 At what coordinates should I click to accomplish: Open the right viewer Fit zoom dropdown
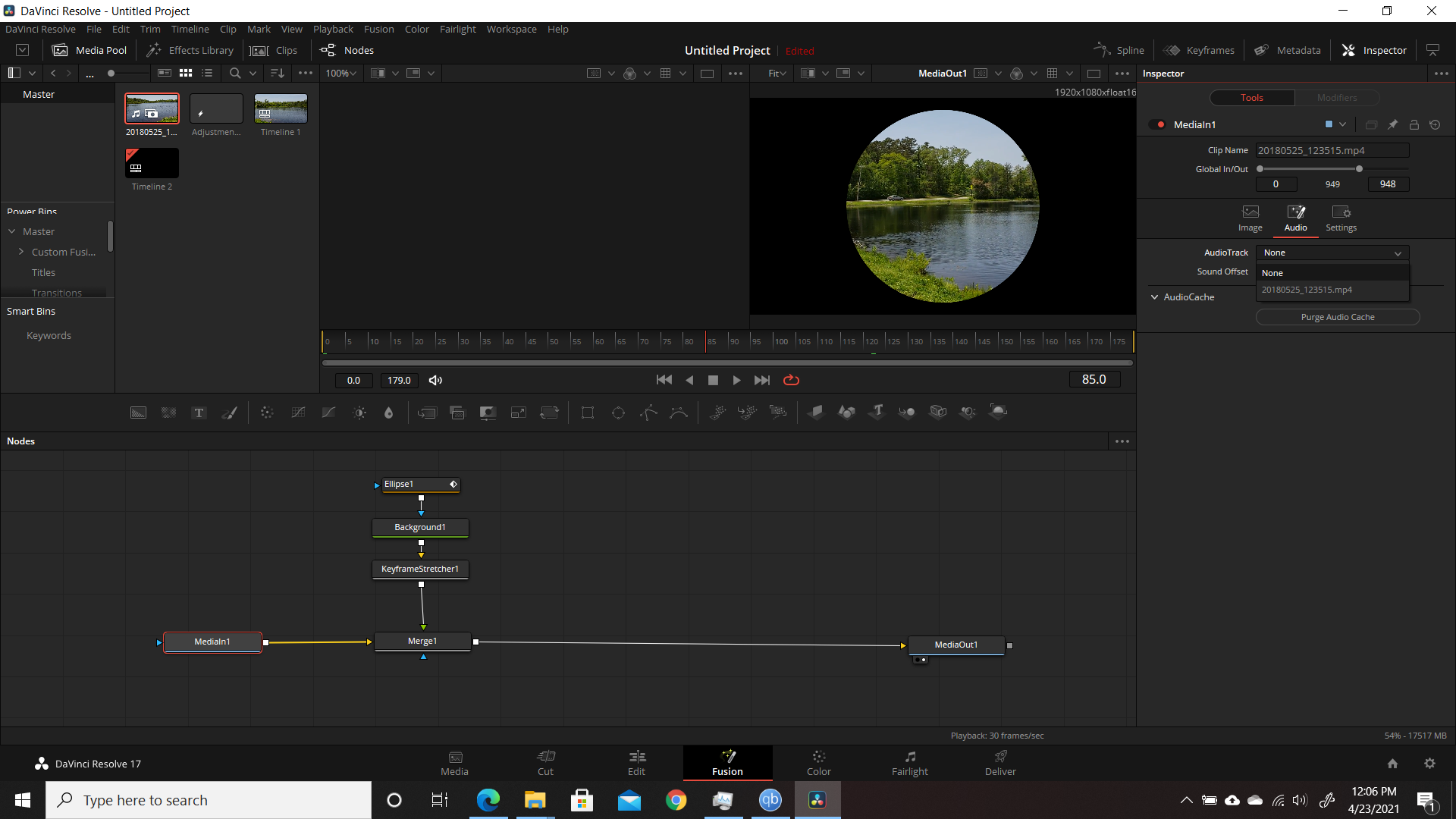(777, 73)
